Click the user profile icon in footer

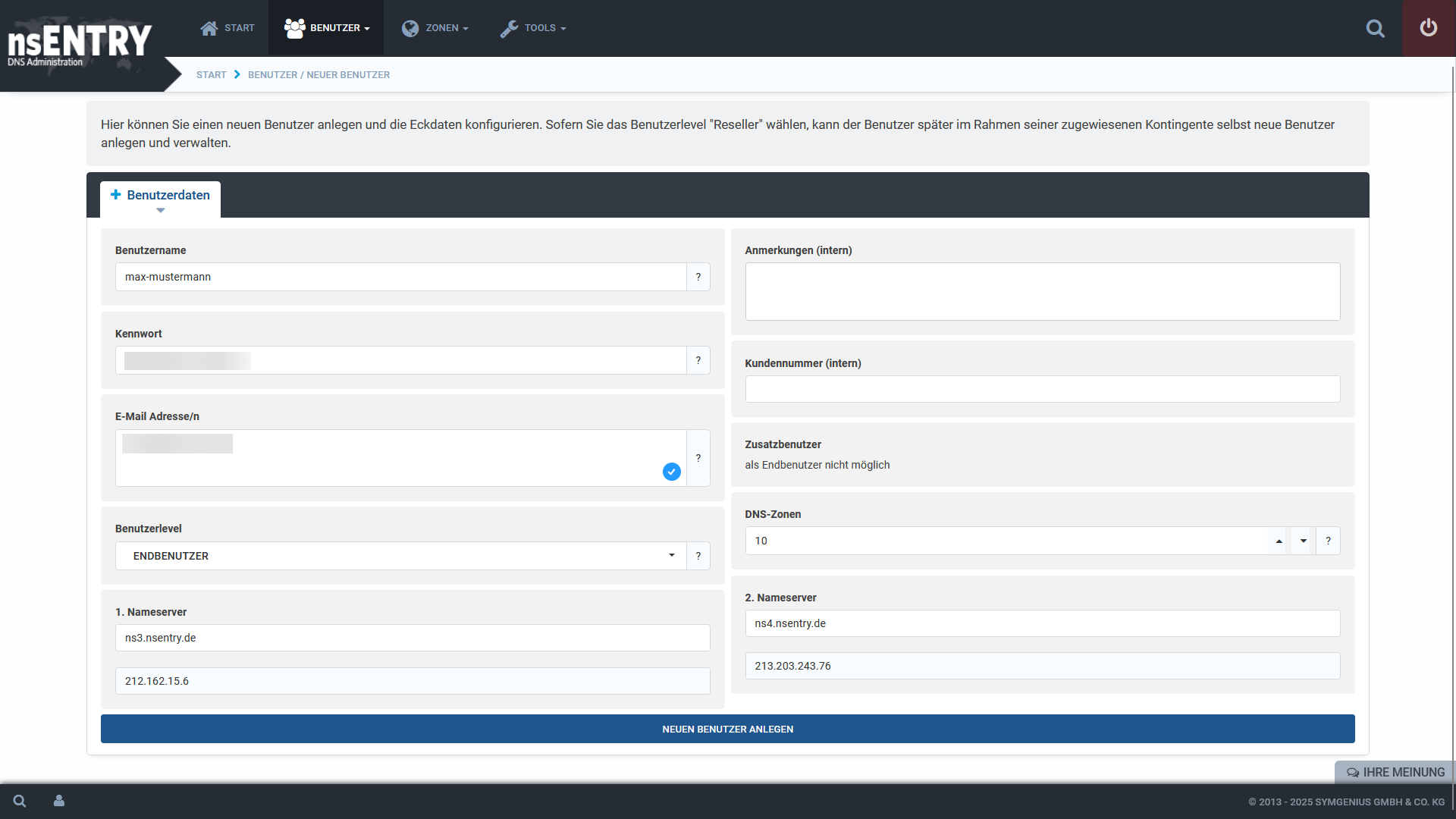pyautogui.click(x=59, y=801)
